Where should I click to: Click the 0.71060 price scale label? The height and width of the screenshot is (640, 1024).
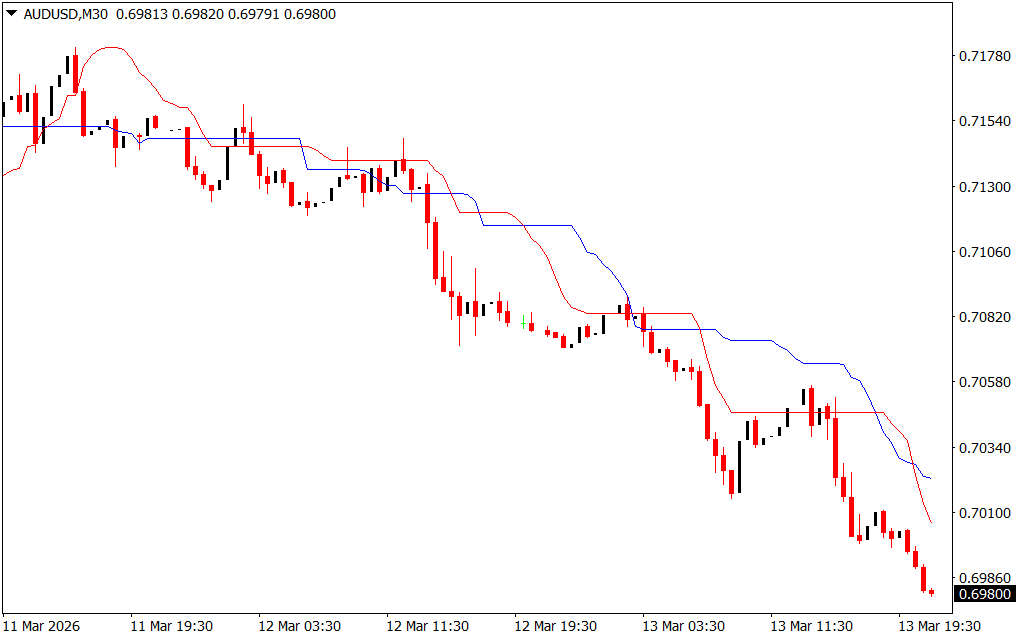(983, 252)
